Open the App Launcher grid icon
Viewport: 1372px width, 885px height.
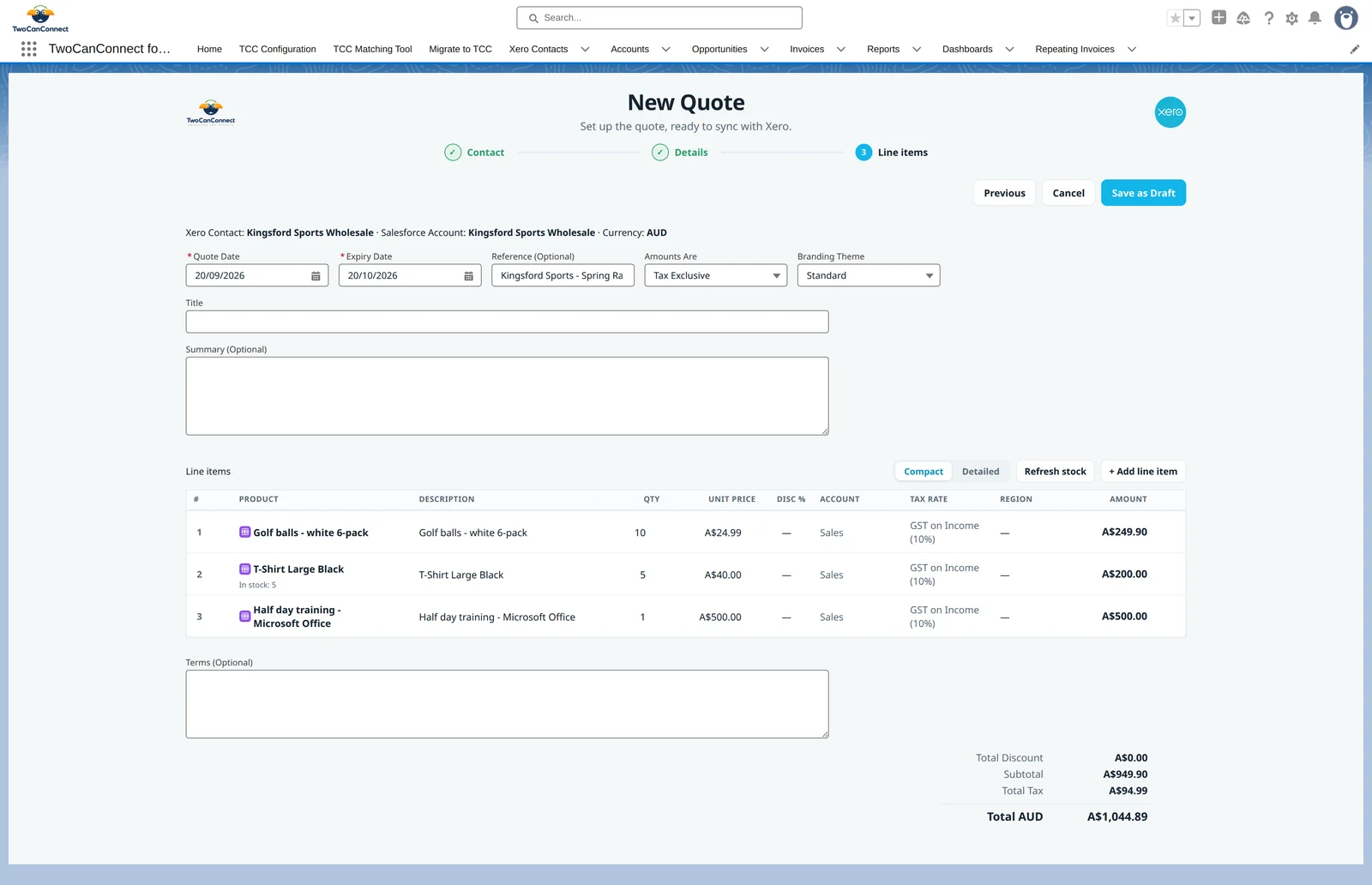28,49
